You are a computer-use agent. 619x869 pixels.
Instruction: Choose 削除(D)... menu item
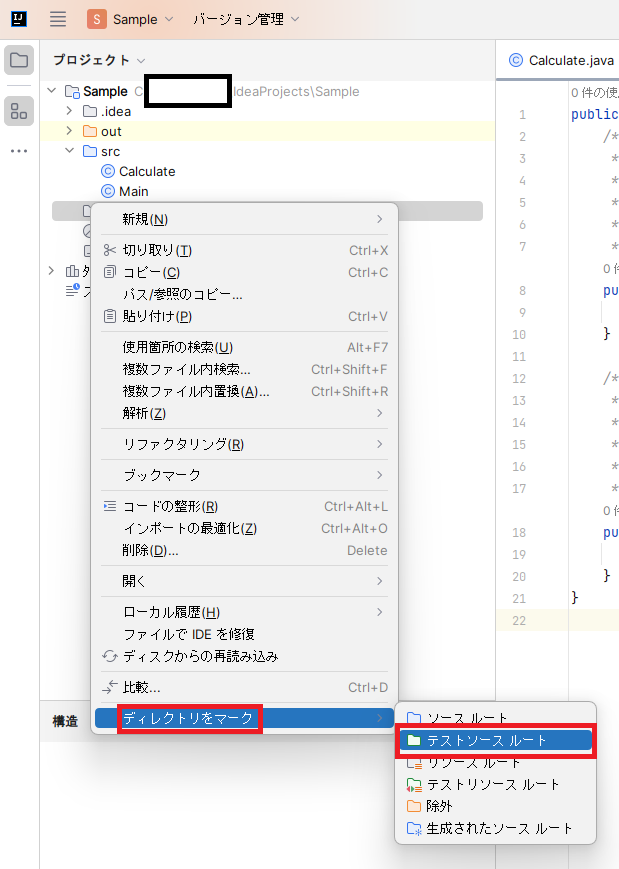coord(244,550)
